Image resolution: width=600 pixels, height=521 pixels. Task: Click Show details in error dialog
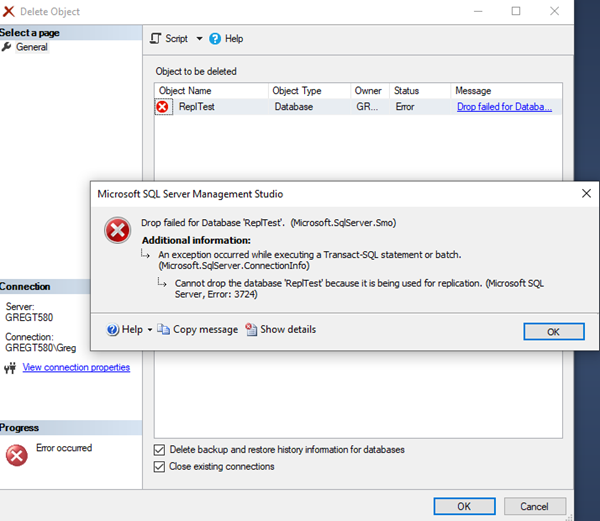(281, 329)
